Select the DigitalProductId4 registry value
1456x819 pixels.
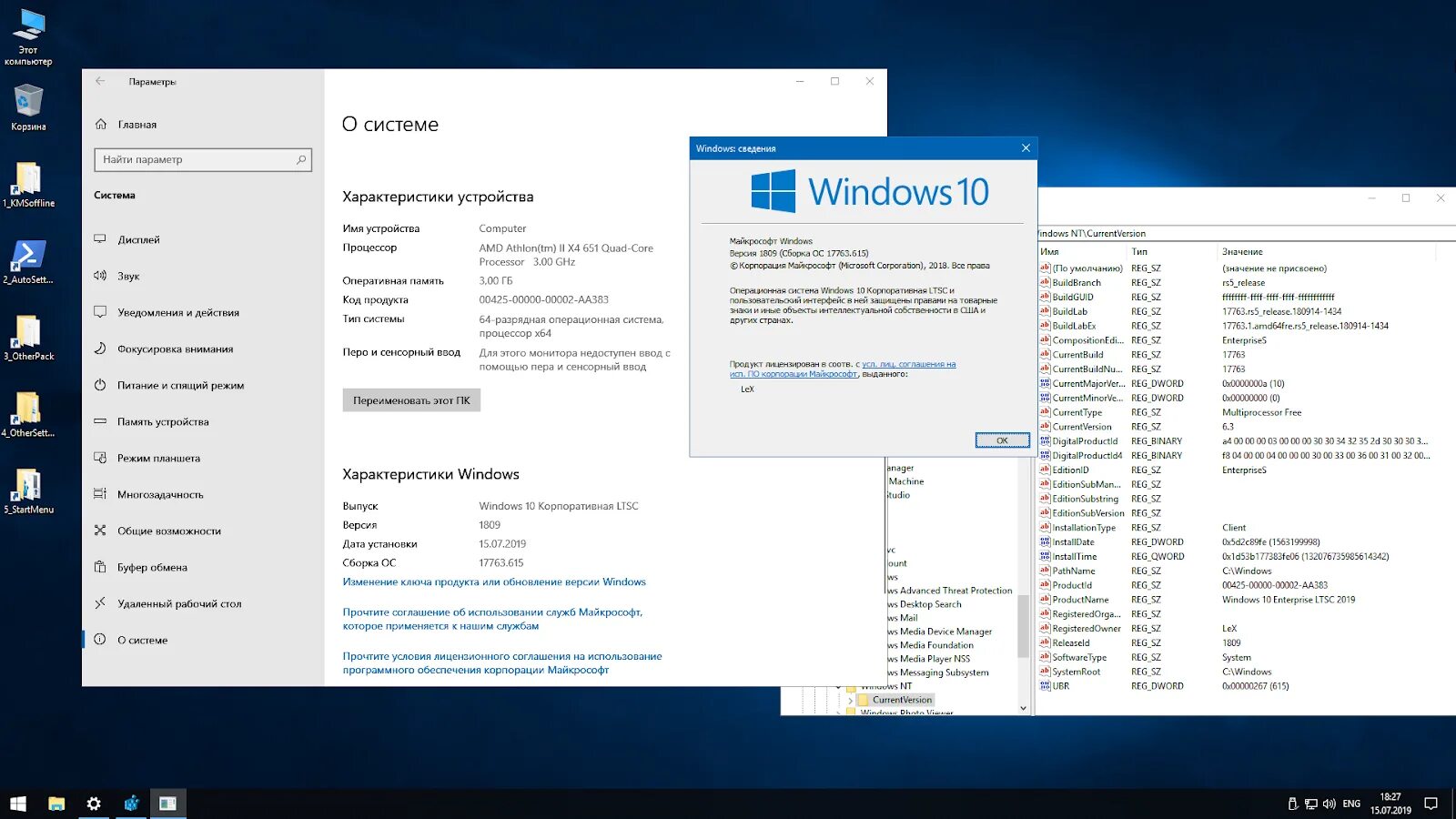tap(1087, 456)
